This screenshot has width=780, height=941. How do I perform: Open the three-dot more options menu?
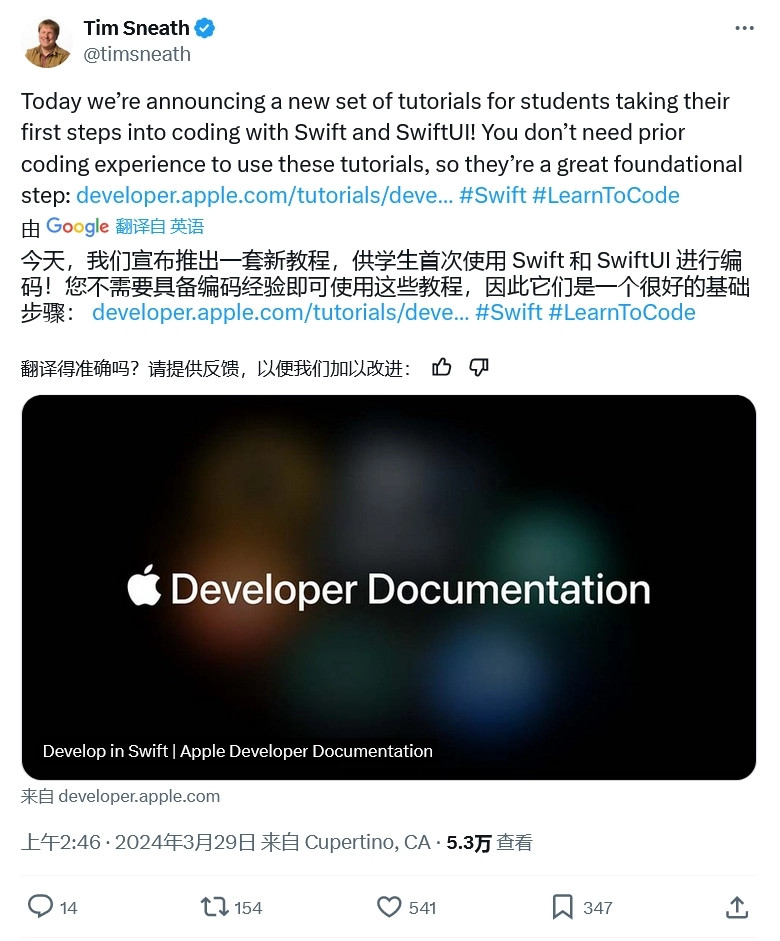point(744,28)
